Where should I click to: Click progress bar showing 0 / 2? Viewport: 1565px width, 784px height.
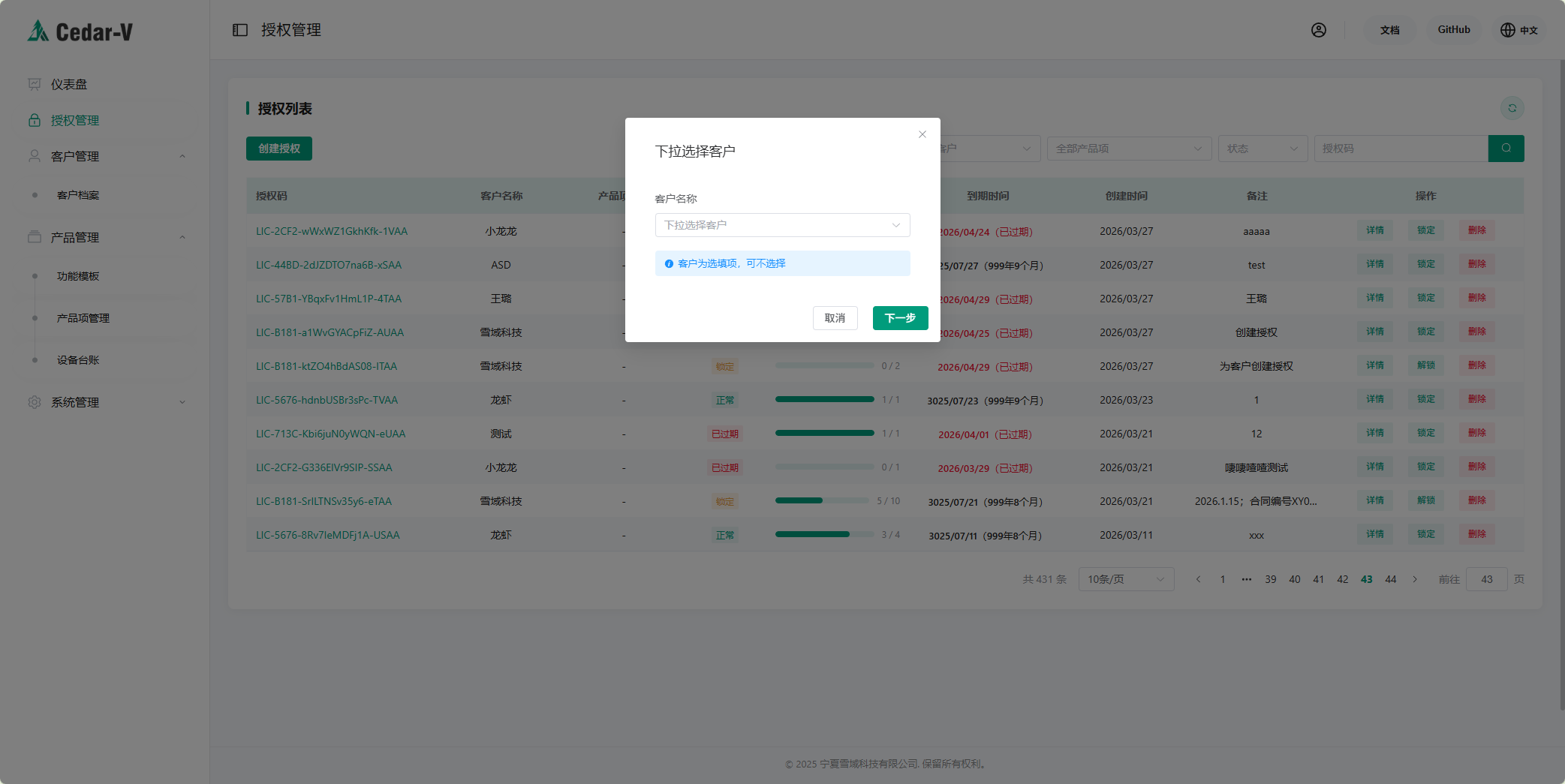point(824,365)
